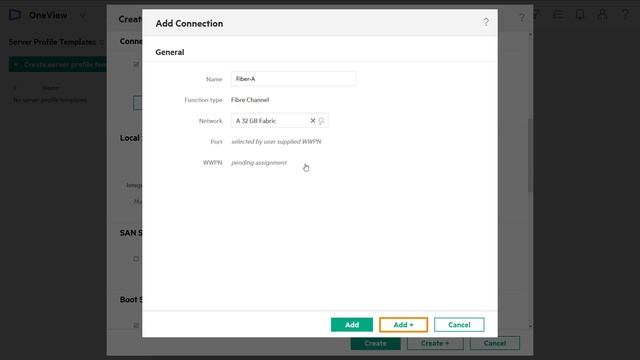This screenshot has height=360, width=640.
Task: Toggle the checkbox under the Connections heading
Action: click(136, 64)
